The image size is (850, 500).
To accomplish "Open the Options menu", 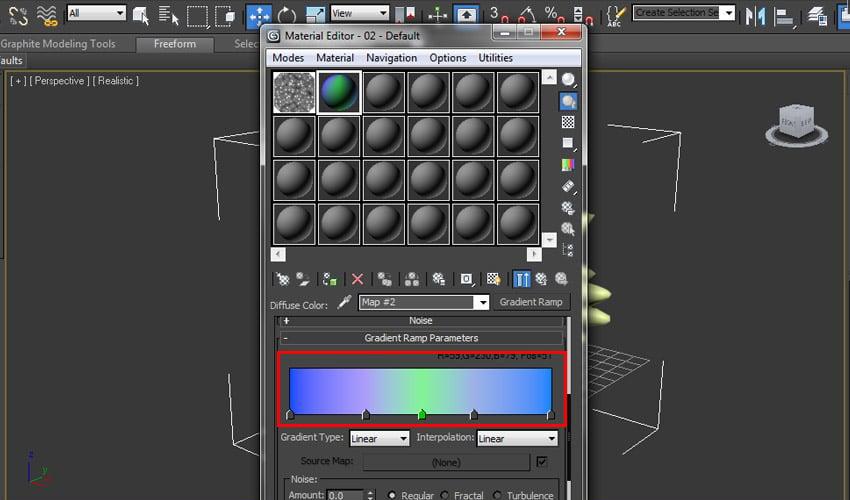I will pyautogui.click(x=448, y=57).
